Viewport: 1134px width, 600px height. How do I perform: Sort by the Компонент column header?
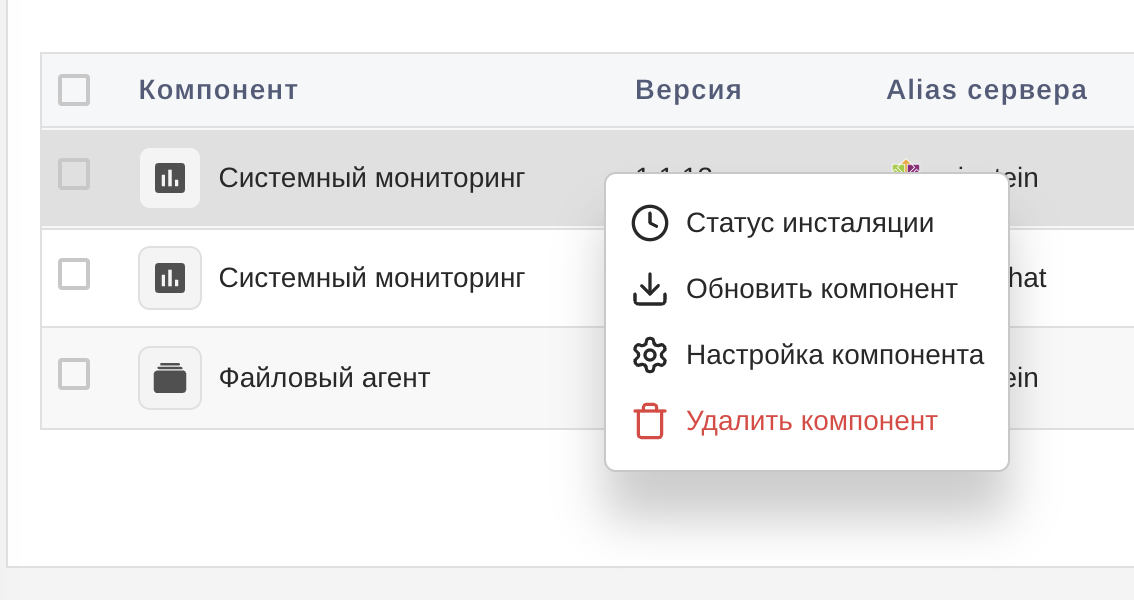tap(217, 89)
